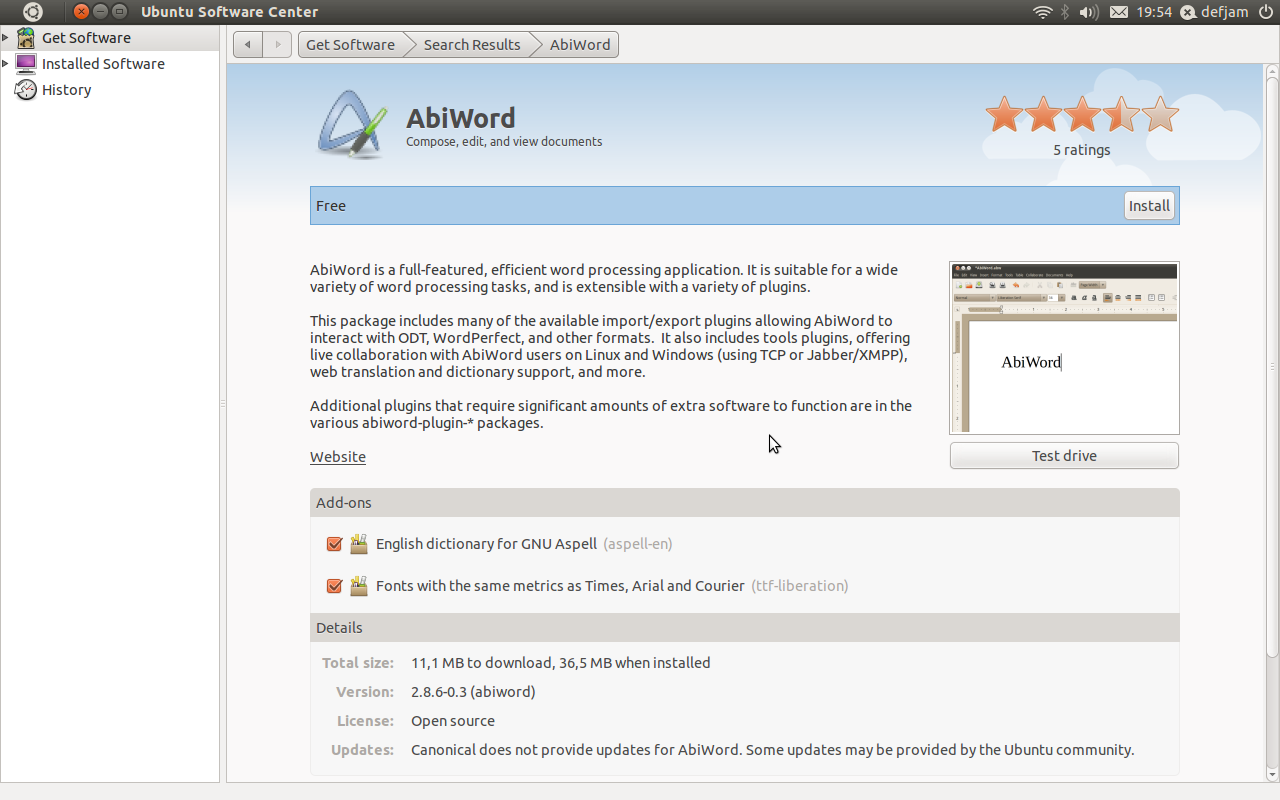Screen dimensions: 1280x800
Task: Uncheck the English dictionary for GNU Aspell add-on
Action: pyautogui.click(x=335, y=544)
